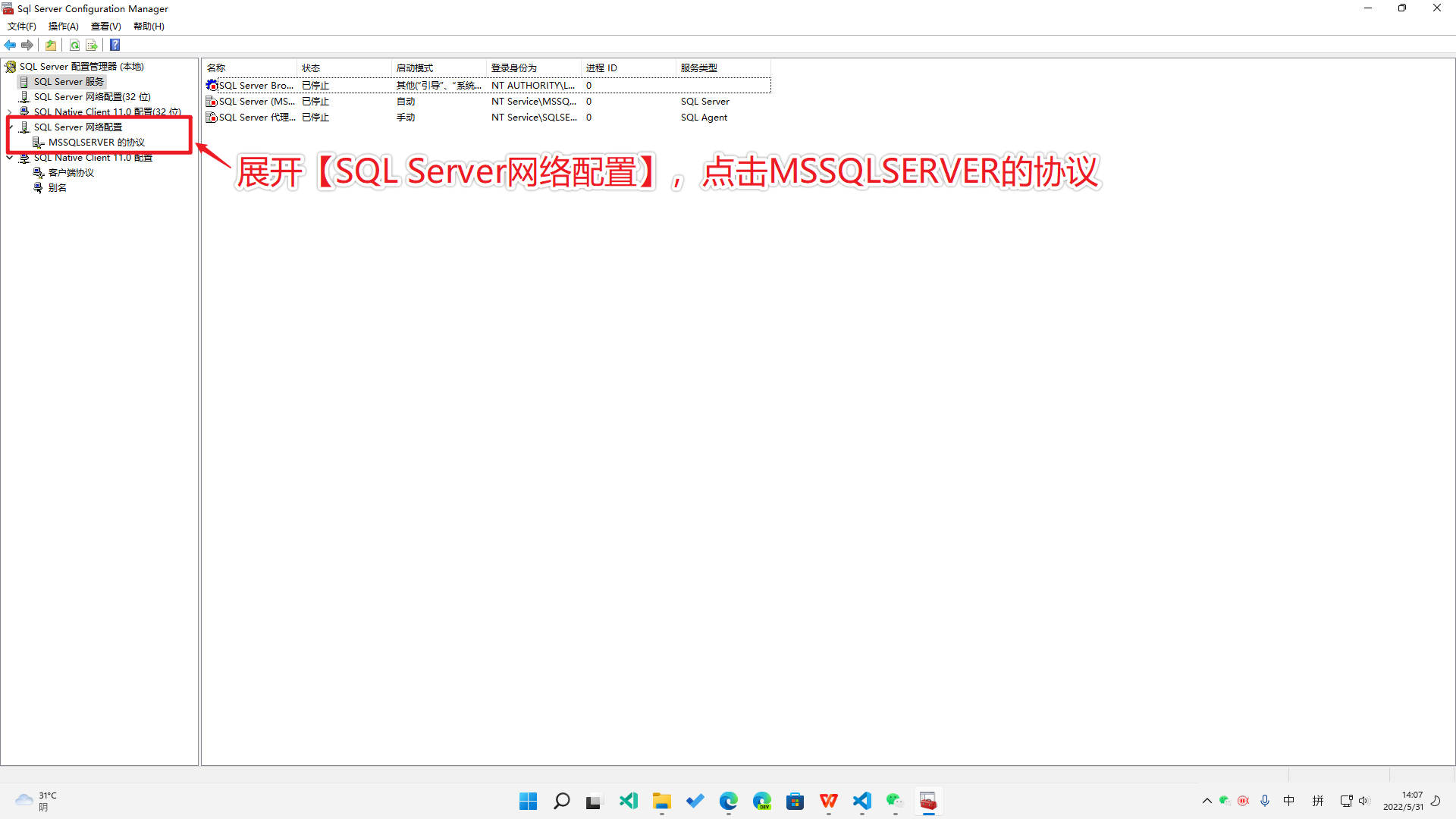Image resolution: width=1456 pixels, height=819 pixels.
Task: Open blue Visual Studio Code taskbar icon
Action: coord(862,801)
